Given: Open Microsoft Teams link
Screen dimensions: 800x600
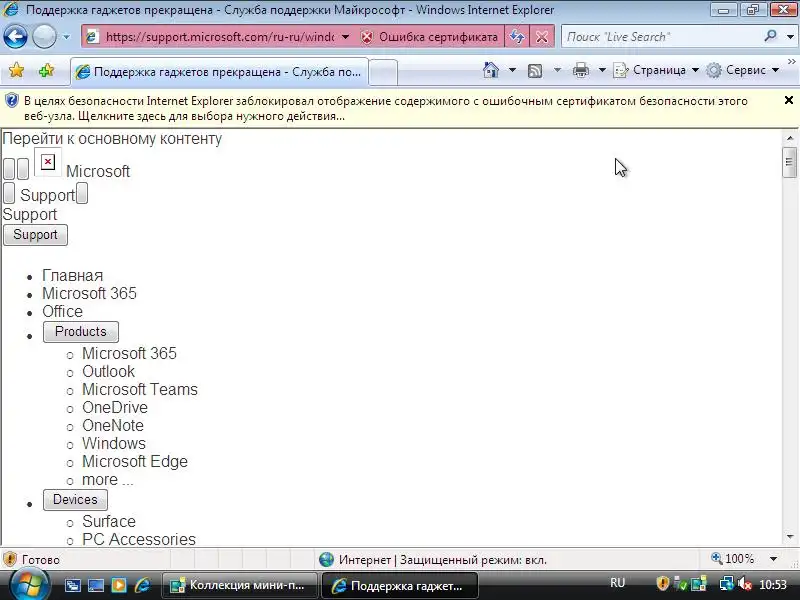Looking at the screenshot, I should pyautogui.click(x=140, y=389).
